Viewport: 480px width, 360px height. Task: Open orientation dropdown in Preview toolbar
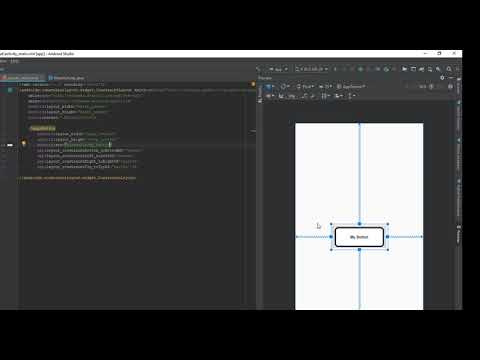[x=285, y=87]
